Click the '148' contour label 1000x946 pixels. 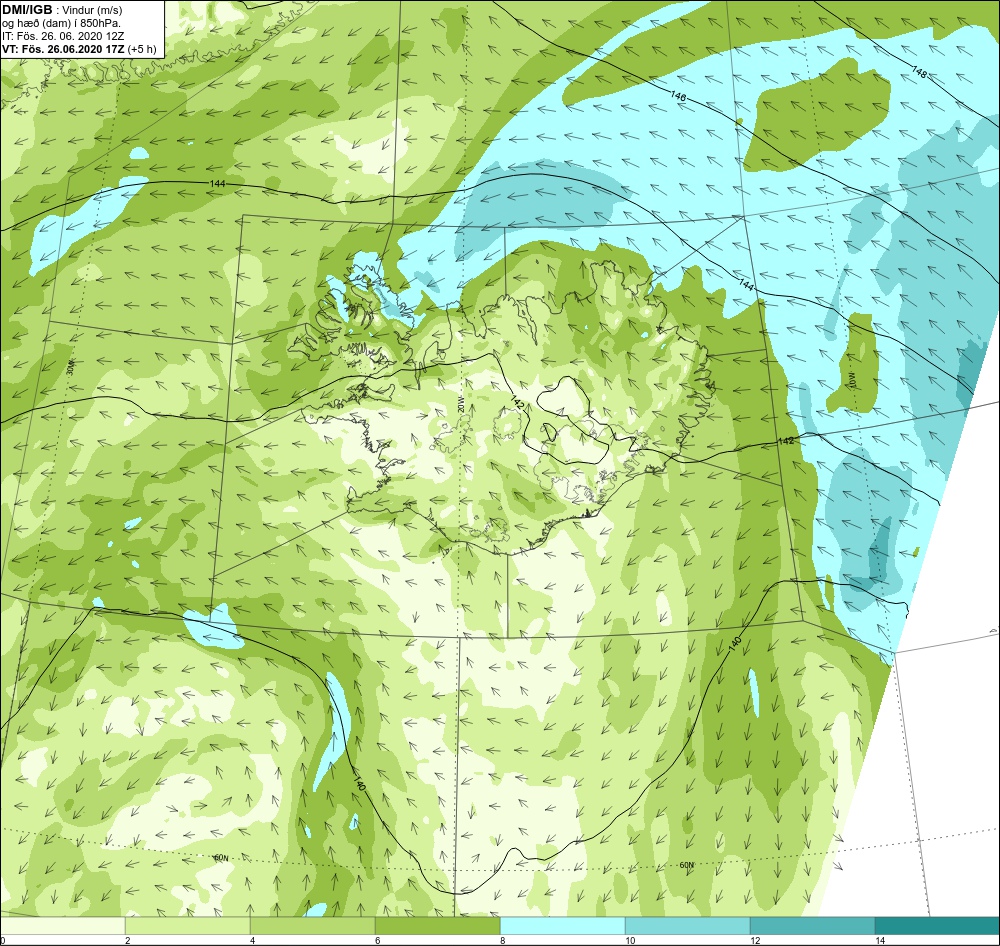click(920, 71)
